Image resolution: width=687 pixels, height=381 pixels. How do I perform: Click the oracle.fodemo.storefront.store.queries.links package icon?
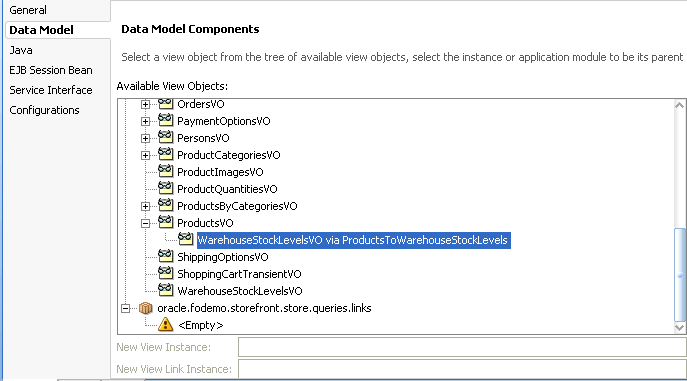[145, 308]
